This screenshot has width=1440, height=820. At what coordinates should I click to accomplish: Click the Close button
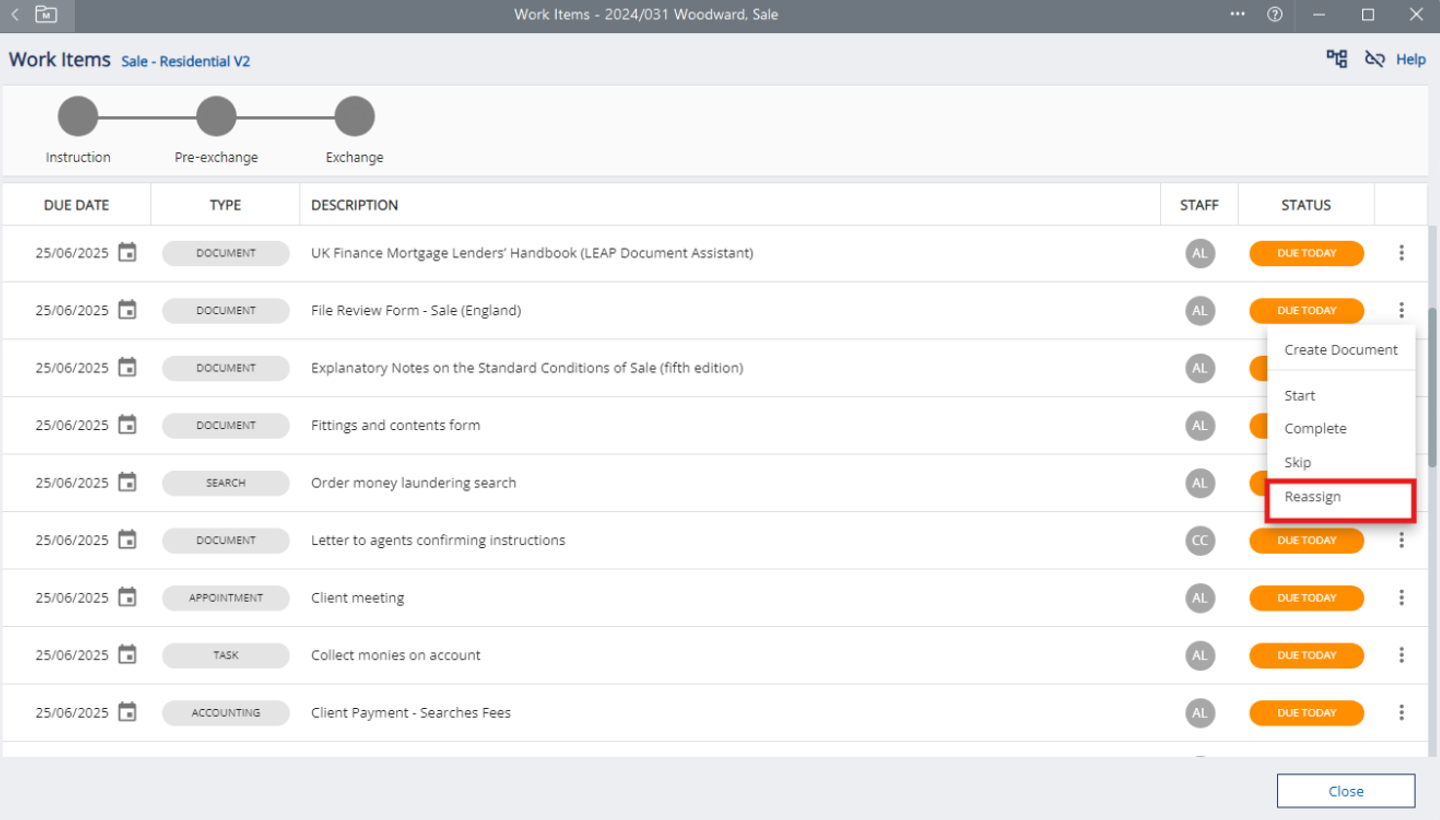[1345, 791]
